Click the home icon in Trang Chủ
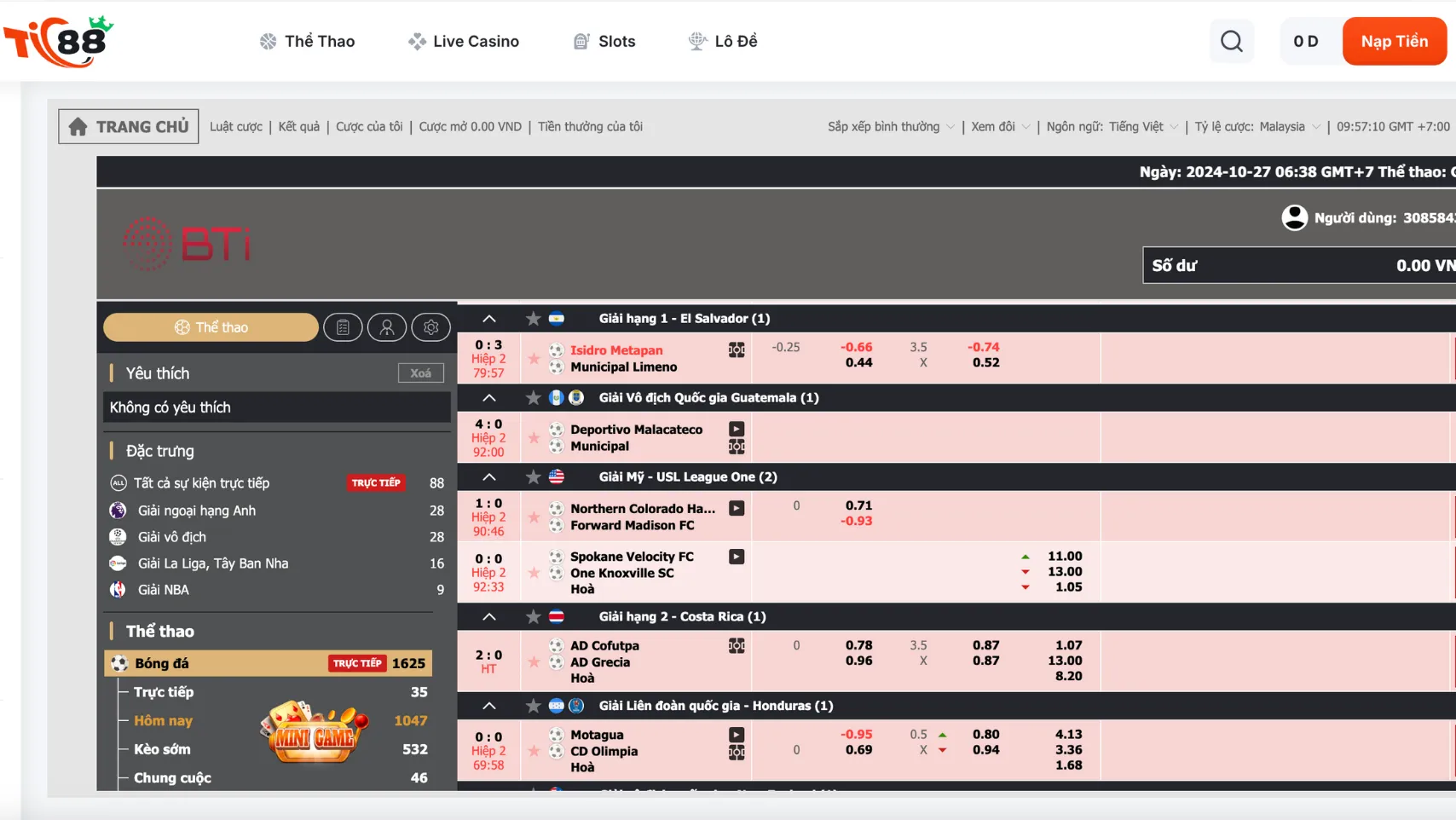 tap(78, 127)
